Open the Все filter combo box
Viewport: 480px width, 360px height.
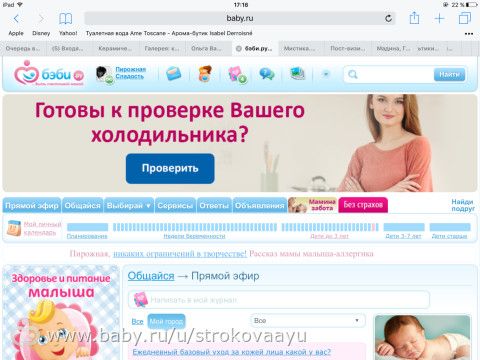pos(307,321)
